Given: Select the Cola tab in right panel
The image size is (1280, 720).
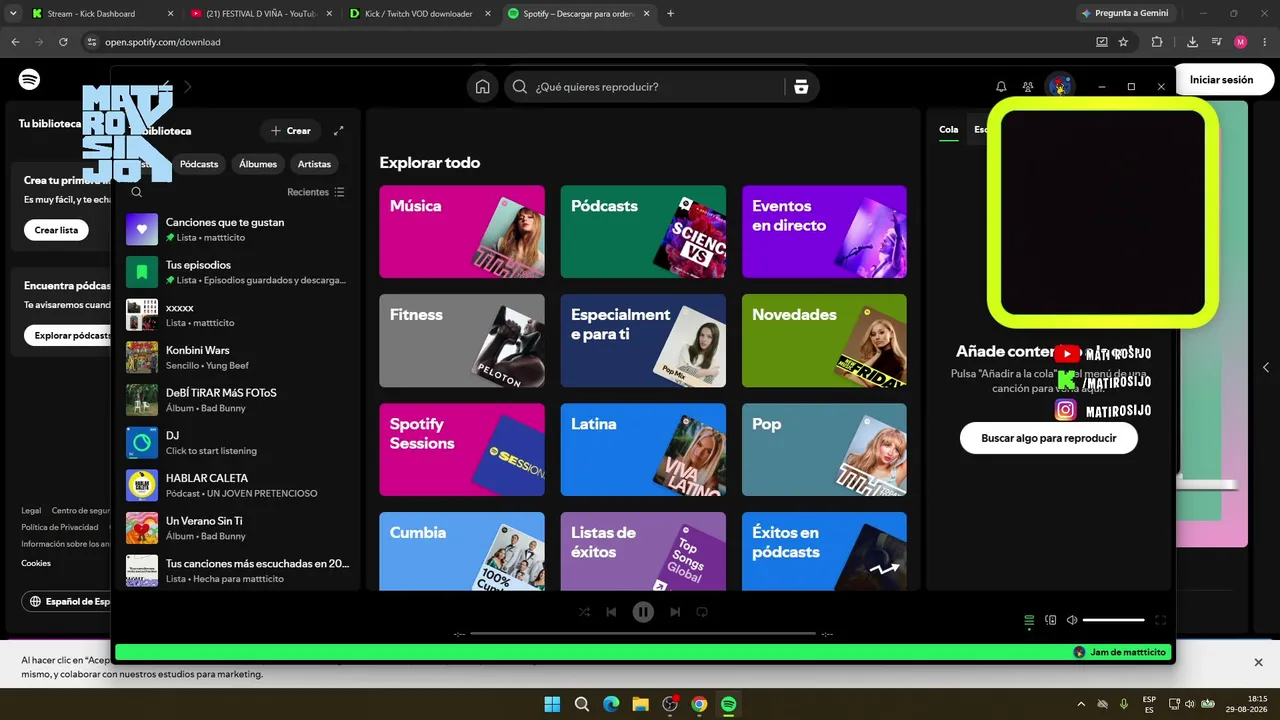Looking at the screenshot, I should point(948,129).
